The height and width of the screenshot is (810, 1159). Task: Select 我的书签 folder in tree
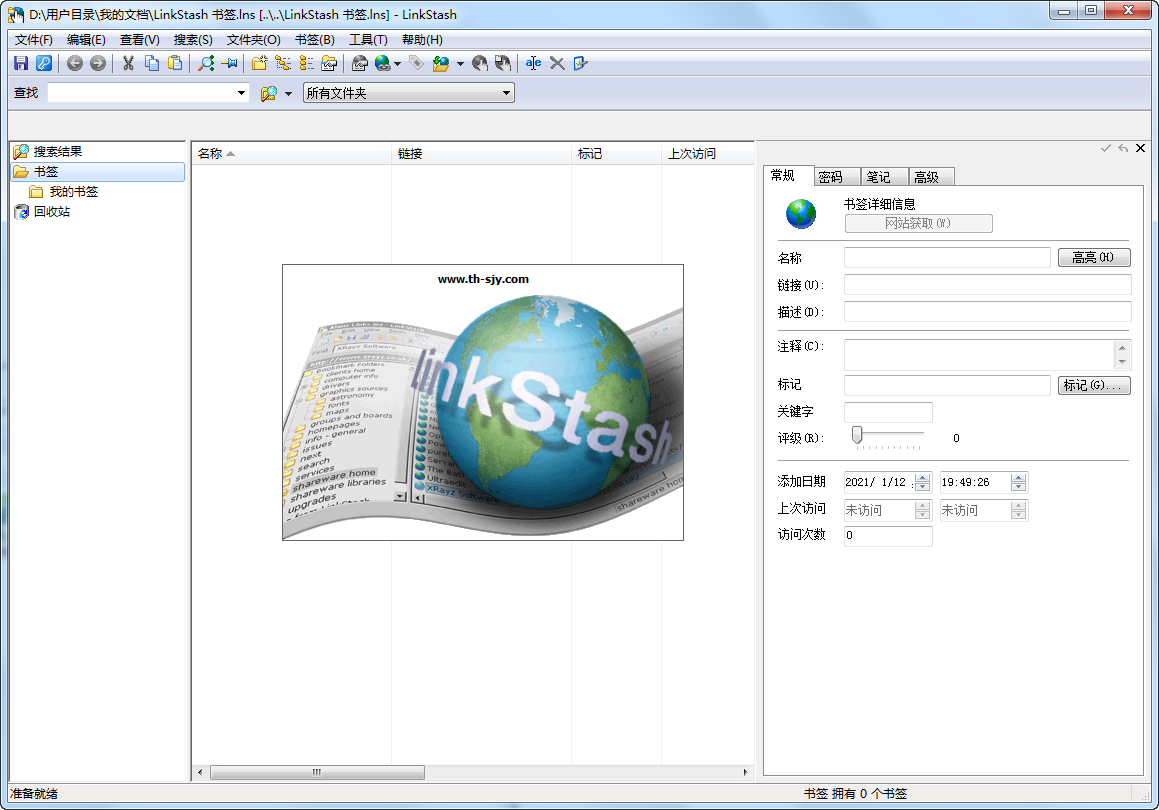(x=74, y=192)
